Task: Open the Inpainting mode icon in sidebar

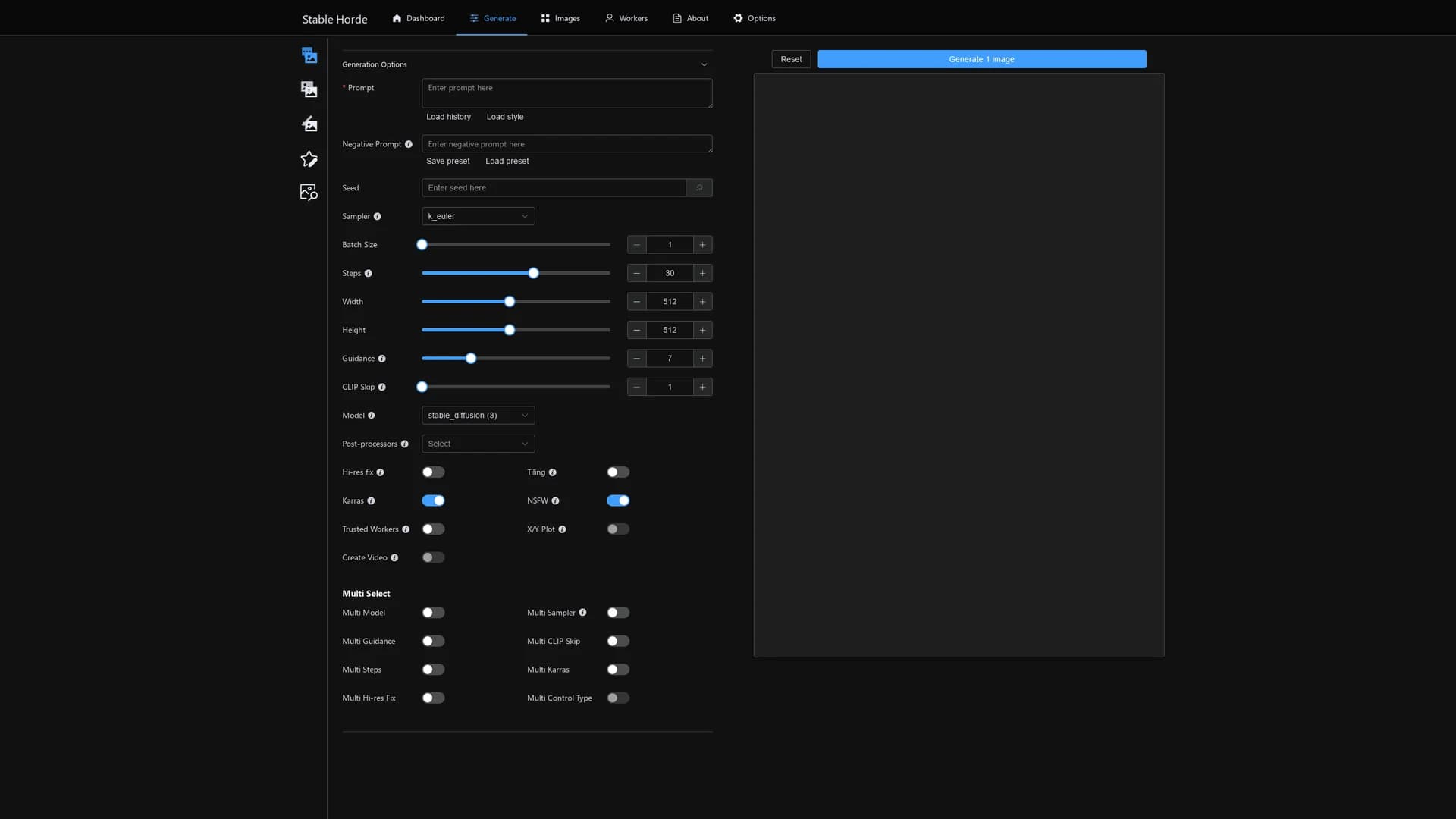Action: click(x=309, y=124)
